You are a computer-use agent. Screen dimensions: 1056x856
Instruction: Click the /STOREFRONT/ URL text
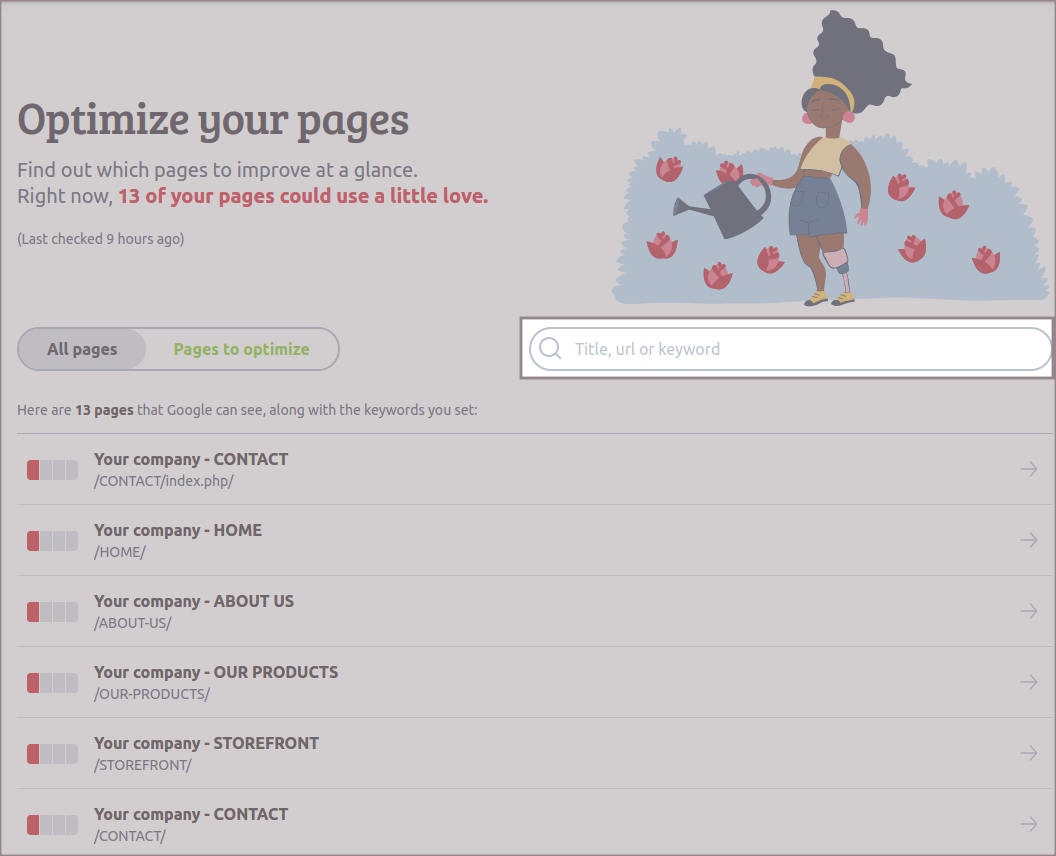click(x=142, y=765)
